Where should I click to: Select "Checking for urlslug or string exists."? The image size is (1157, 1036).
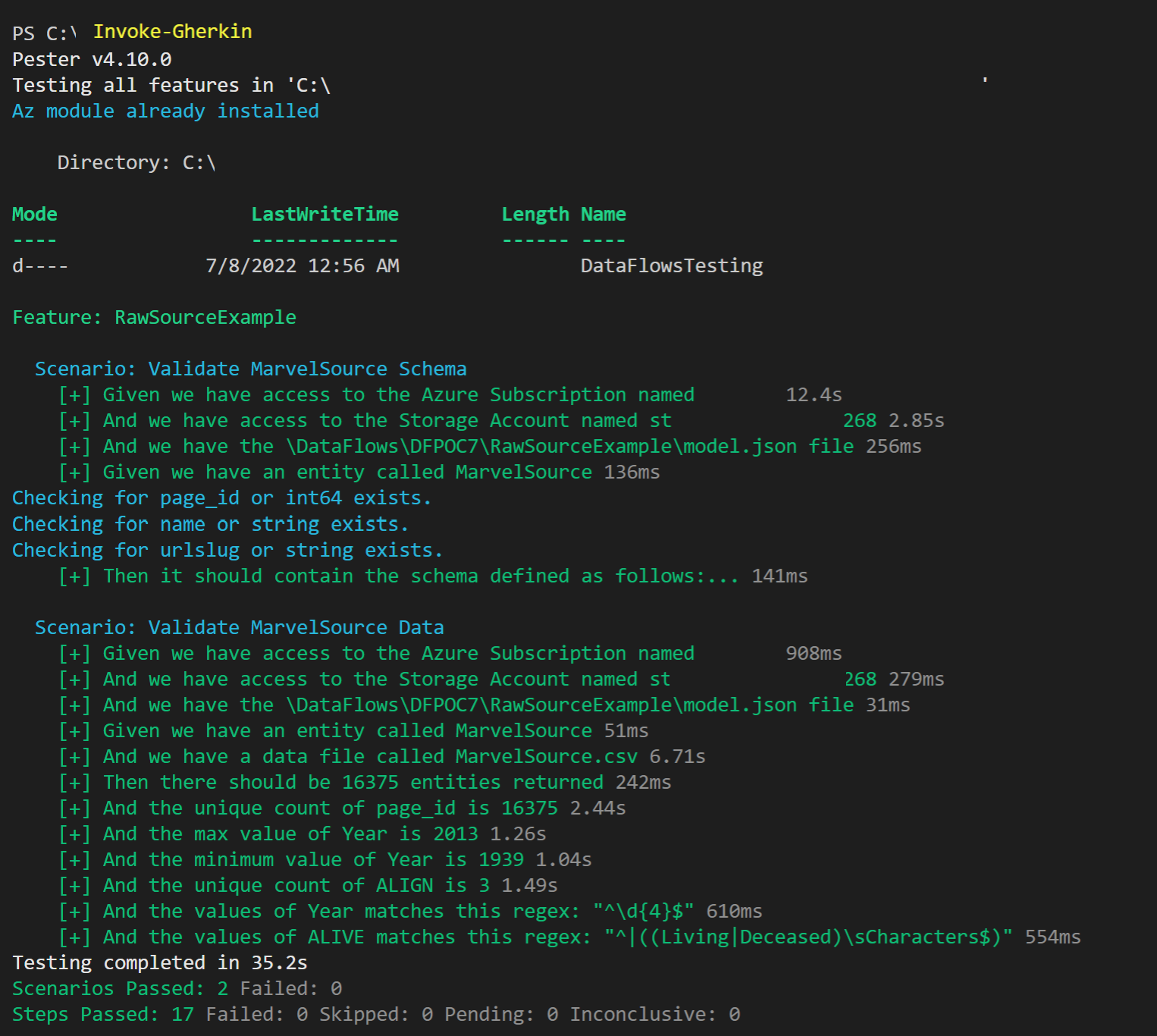(x=227, y=550)
